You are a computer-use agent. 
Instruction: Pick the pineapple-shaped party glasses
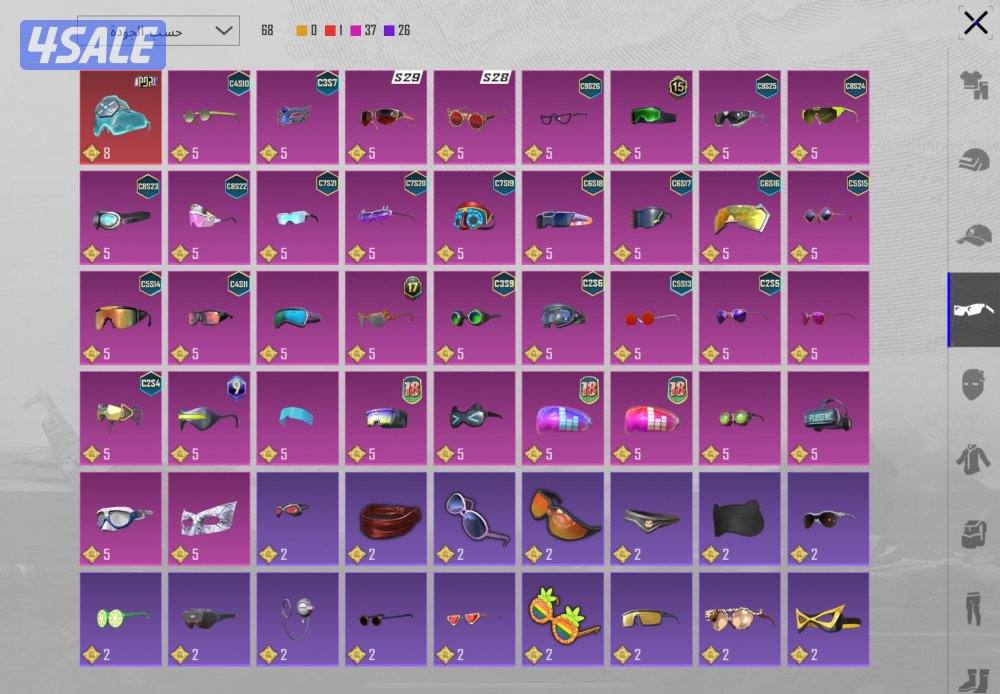[562, 618]
